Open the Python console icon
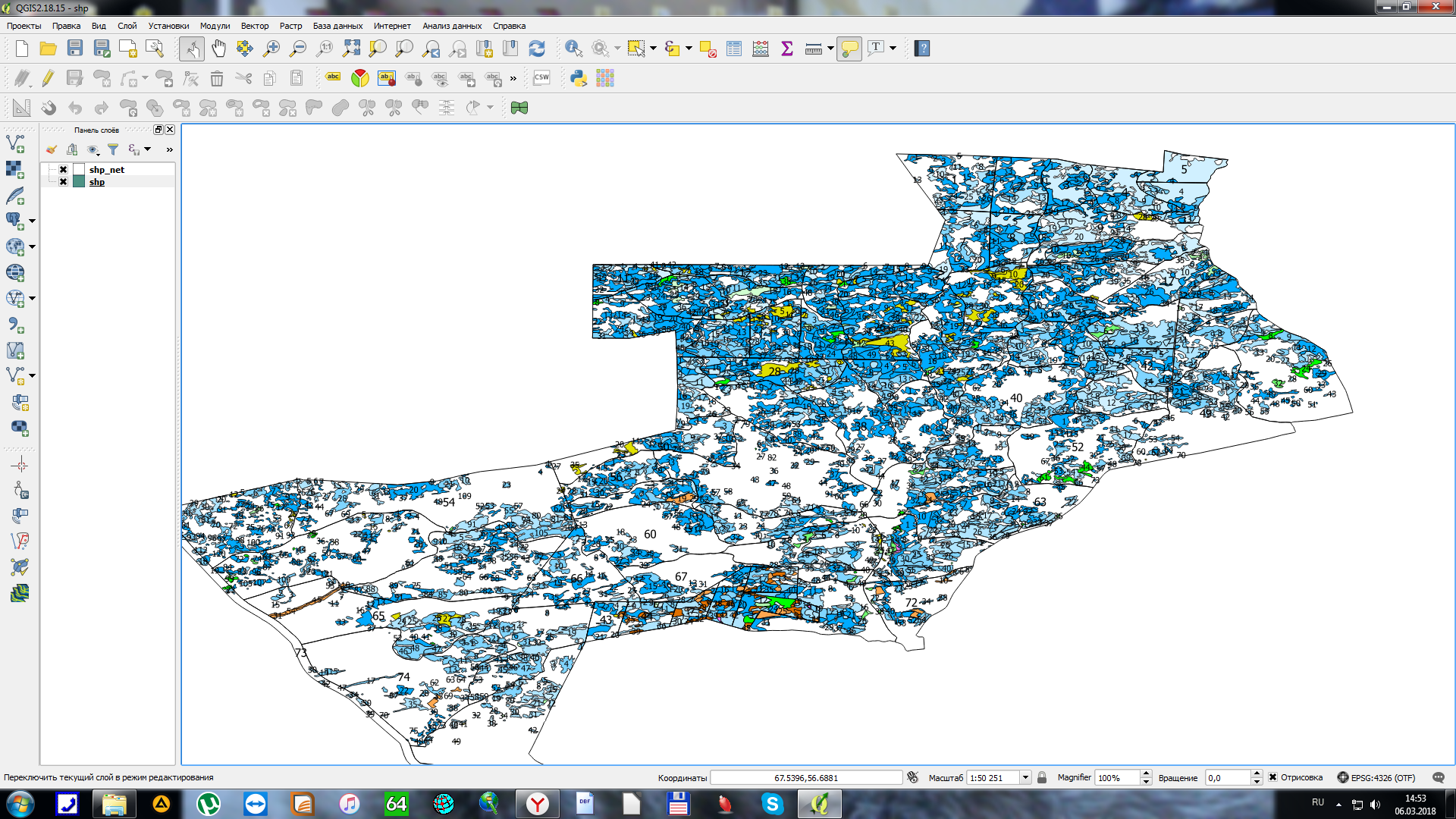The height and width of the screenshot is (819, 1456). [579, 78]
